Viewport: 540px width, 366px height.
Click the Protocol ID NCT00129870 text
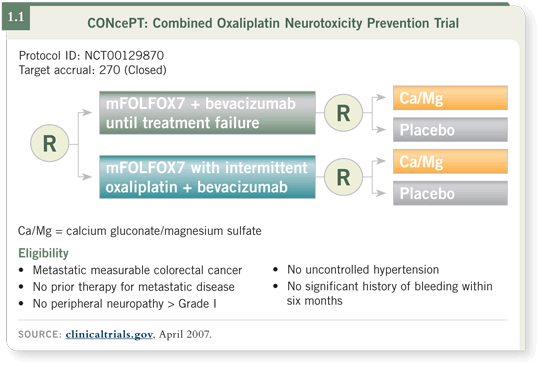(x=91, y=55)
